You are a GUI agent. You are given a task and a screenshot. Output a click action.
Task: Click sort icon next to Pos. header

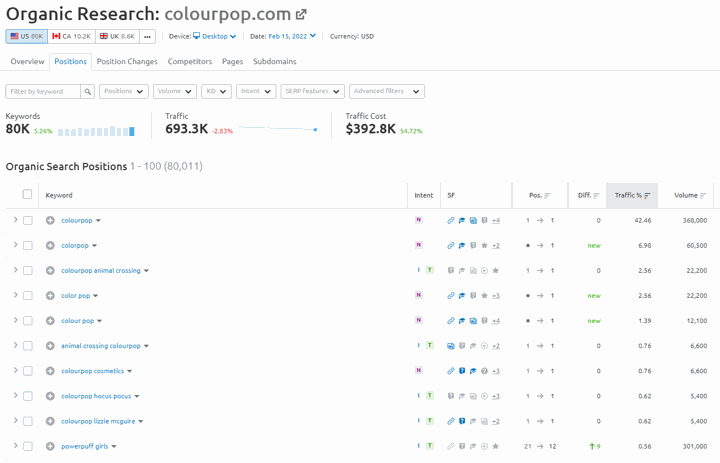(x=547, y=196)
